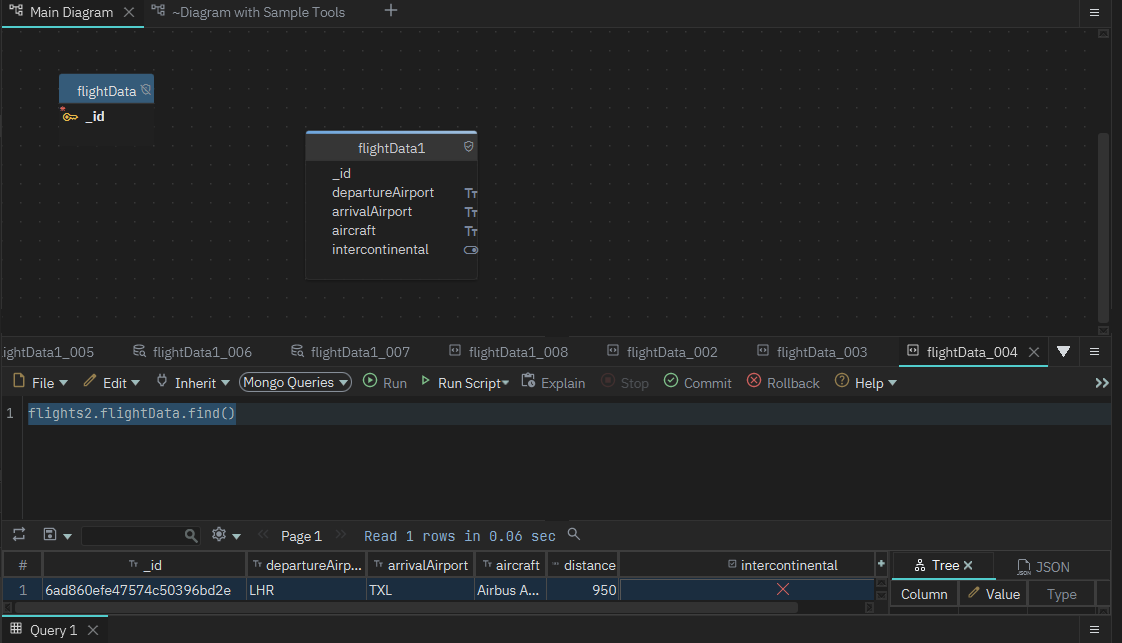The width and height of the screenshot is (1122, 643).
Task: Click the icon beside the flightData title
Action: 146,89
